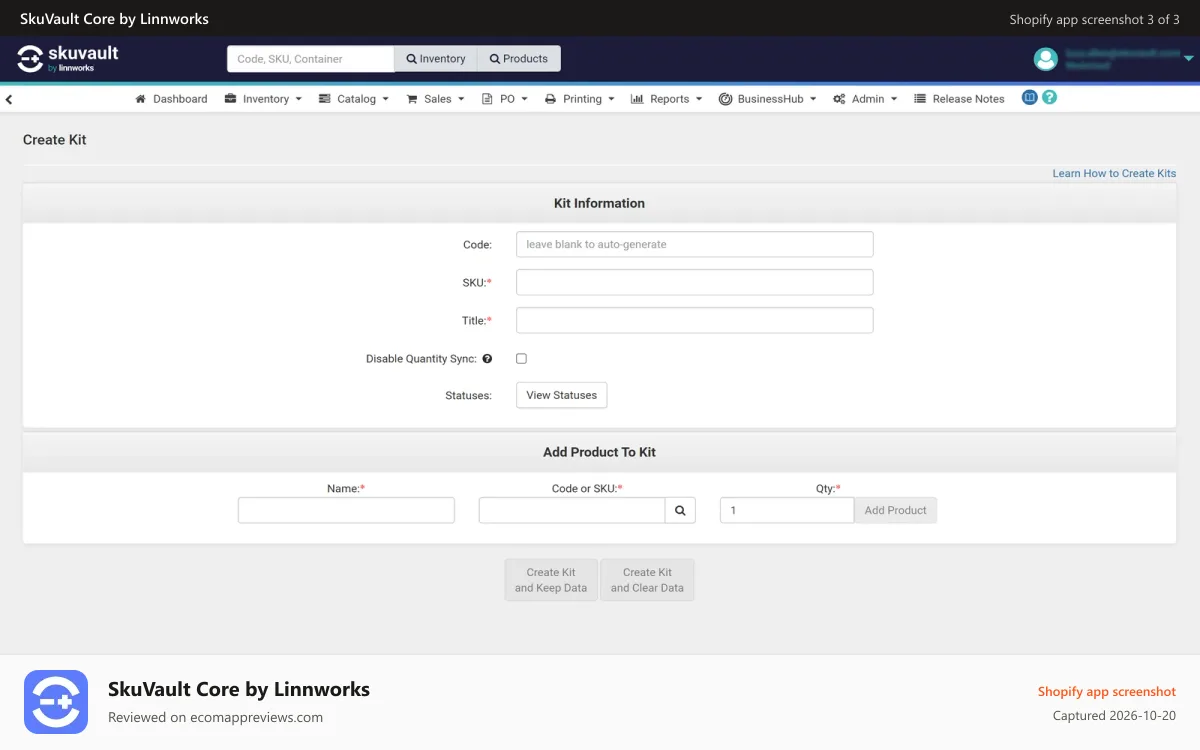Viewport: 1200px width, 750px height.
Task: Click the Kit Information section header
Action: point(599,203)
